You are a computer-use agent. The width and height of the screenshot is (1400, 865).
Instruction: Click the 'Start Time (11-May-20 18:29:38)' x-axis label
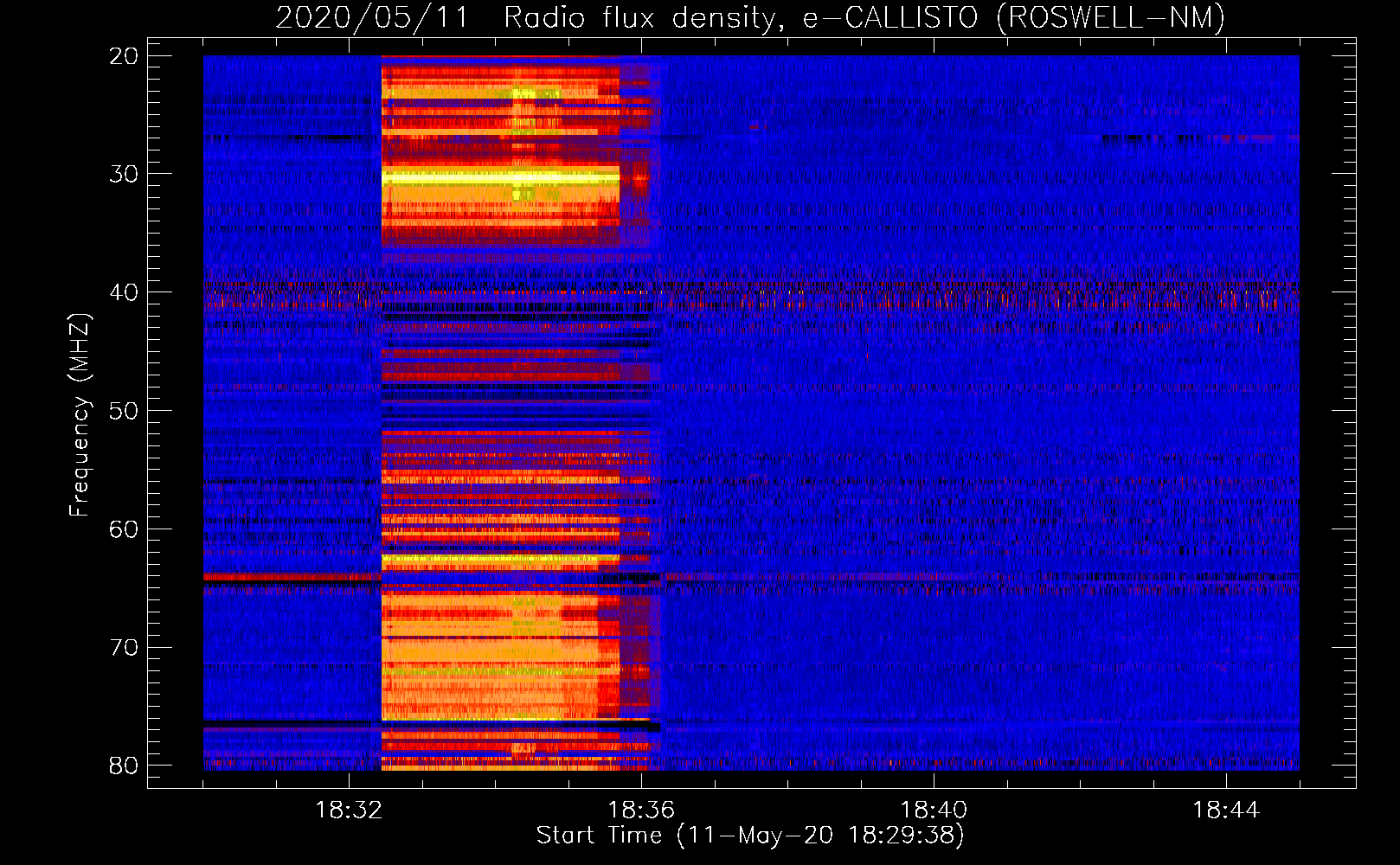click(x=750, y=836)
